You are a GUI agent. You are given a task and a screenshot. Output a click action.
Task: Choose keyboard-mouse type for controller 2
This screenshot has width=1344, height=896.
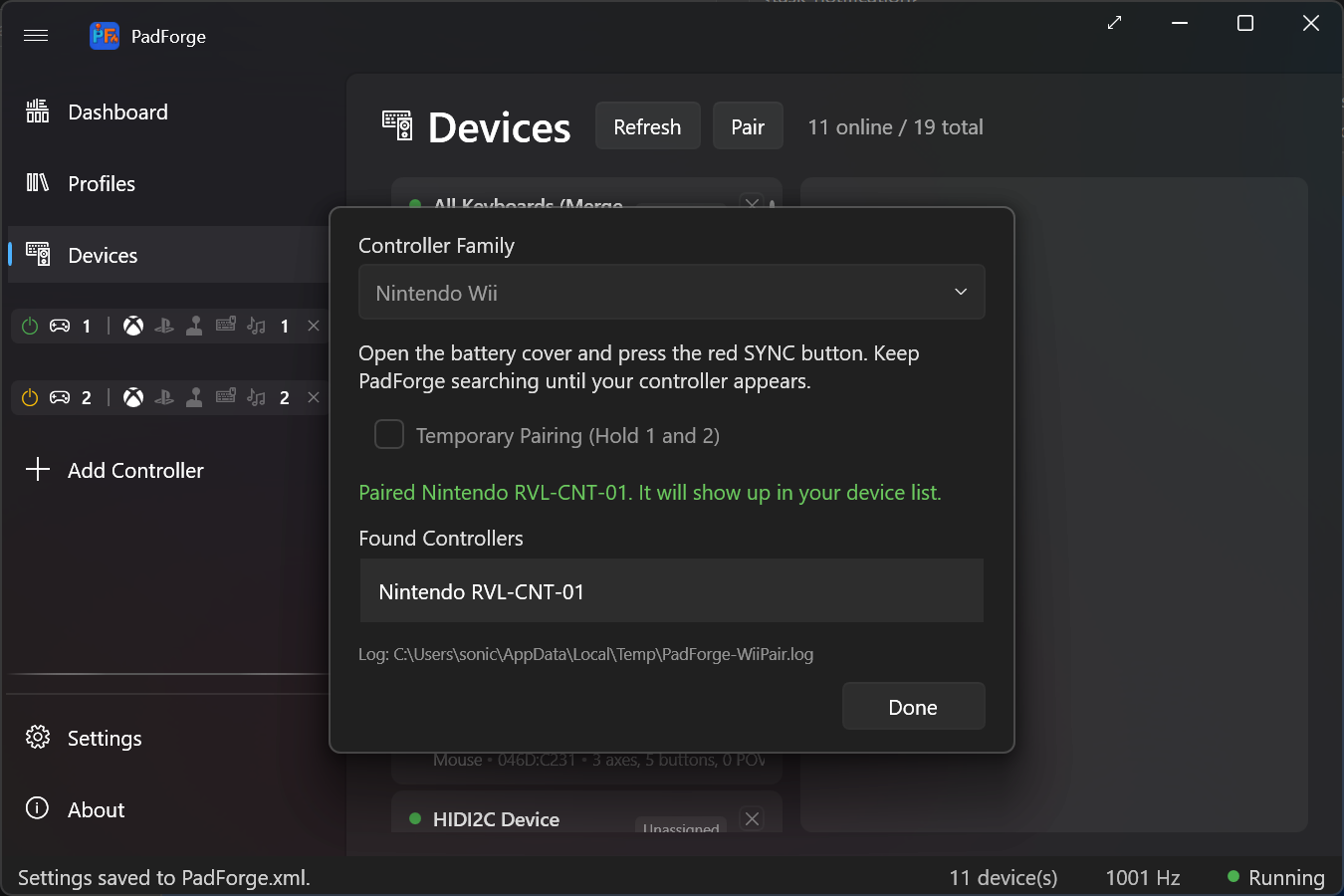pyautogui.click(x=226, y=396)
